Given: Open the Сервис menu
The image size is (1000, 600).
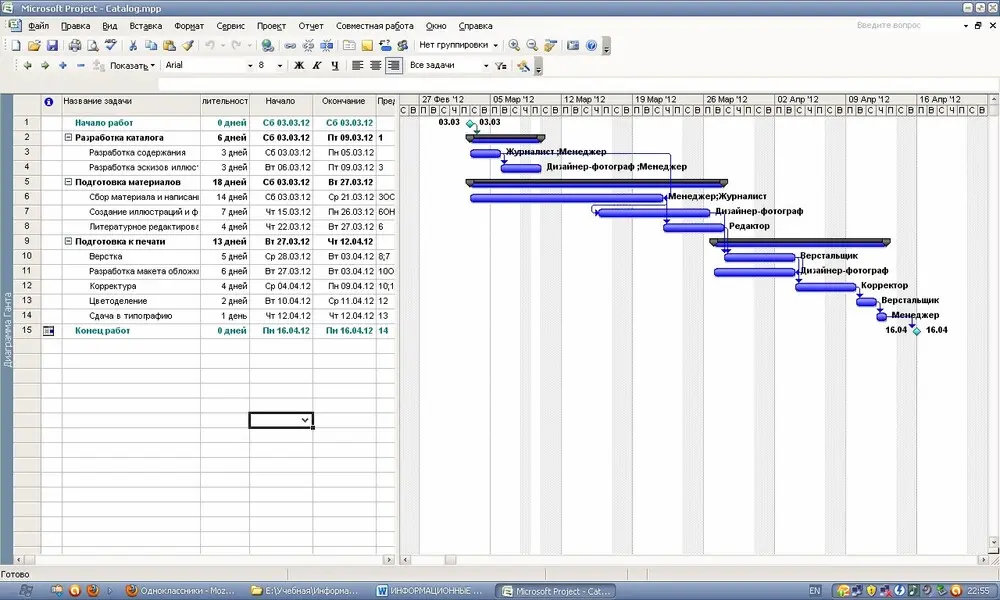Looking at the screenshot, I should 230,26.
